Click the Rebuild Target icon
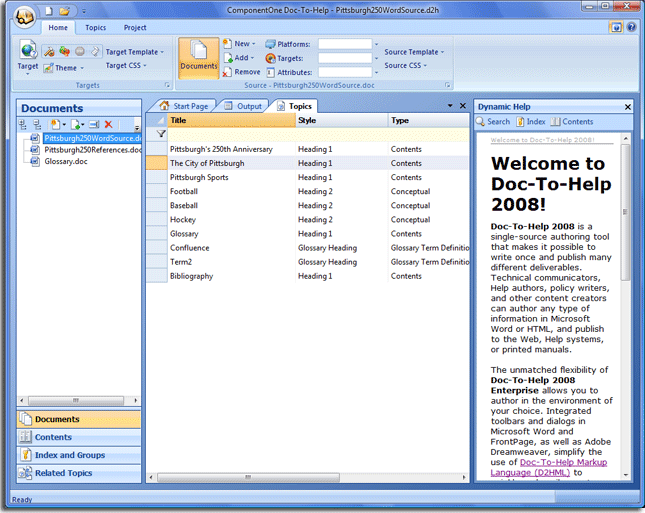Viewport: 645px width, 513px height. click(x=65, y=51)
